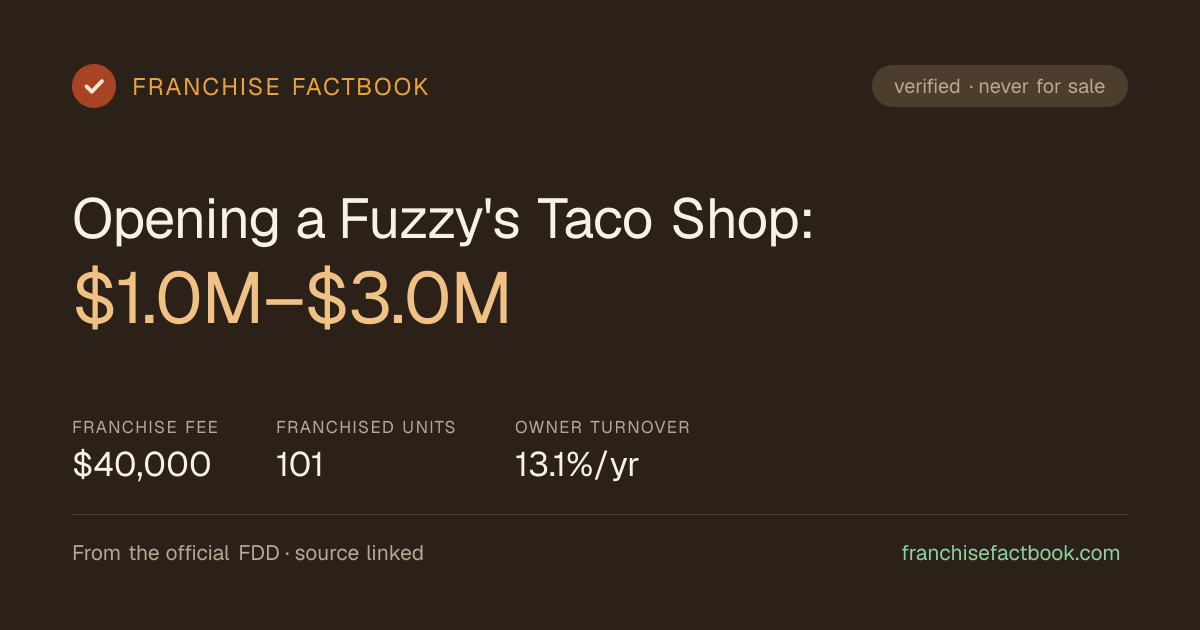Click the 'verified · never for sale' badge
The height and width of the screenshot is (630, 1200).
point(1000,86)
